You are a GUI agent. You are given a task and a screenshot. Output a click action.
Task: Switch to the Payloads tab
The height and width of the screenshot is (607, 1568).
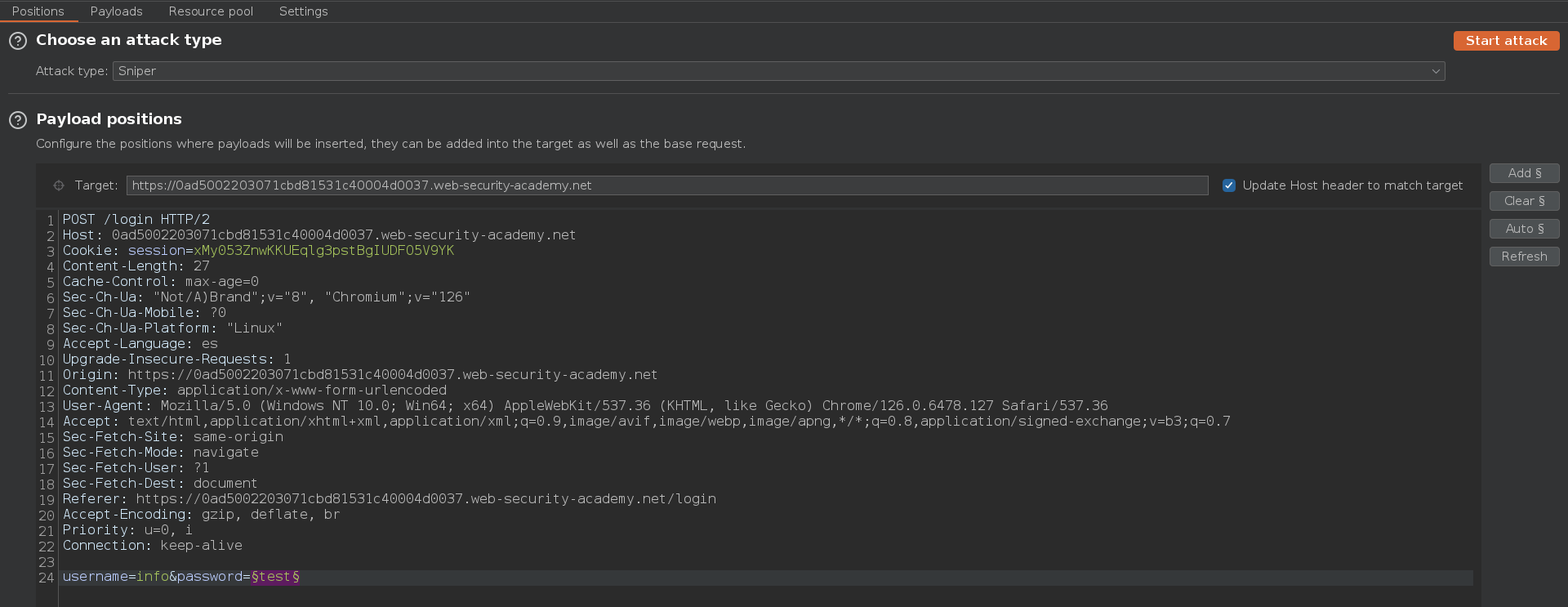pos(116,11)
